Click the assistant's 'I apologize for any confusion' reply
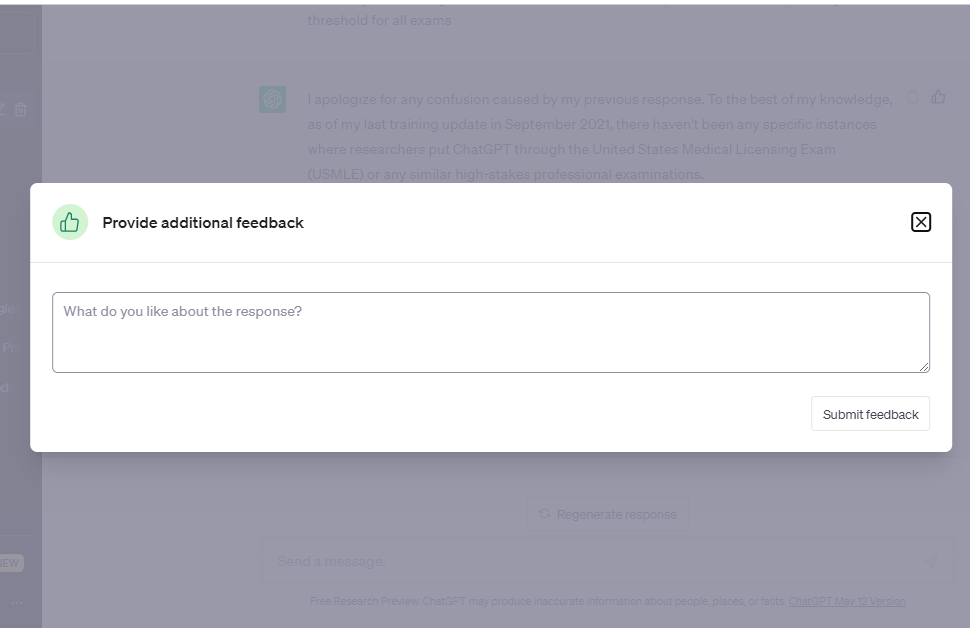This screenshot has width=970, height=628. [599, 137]
